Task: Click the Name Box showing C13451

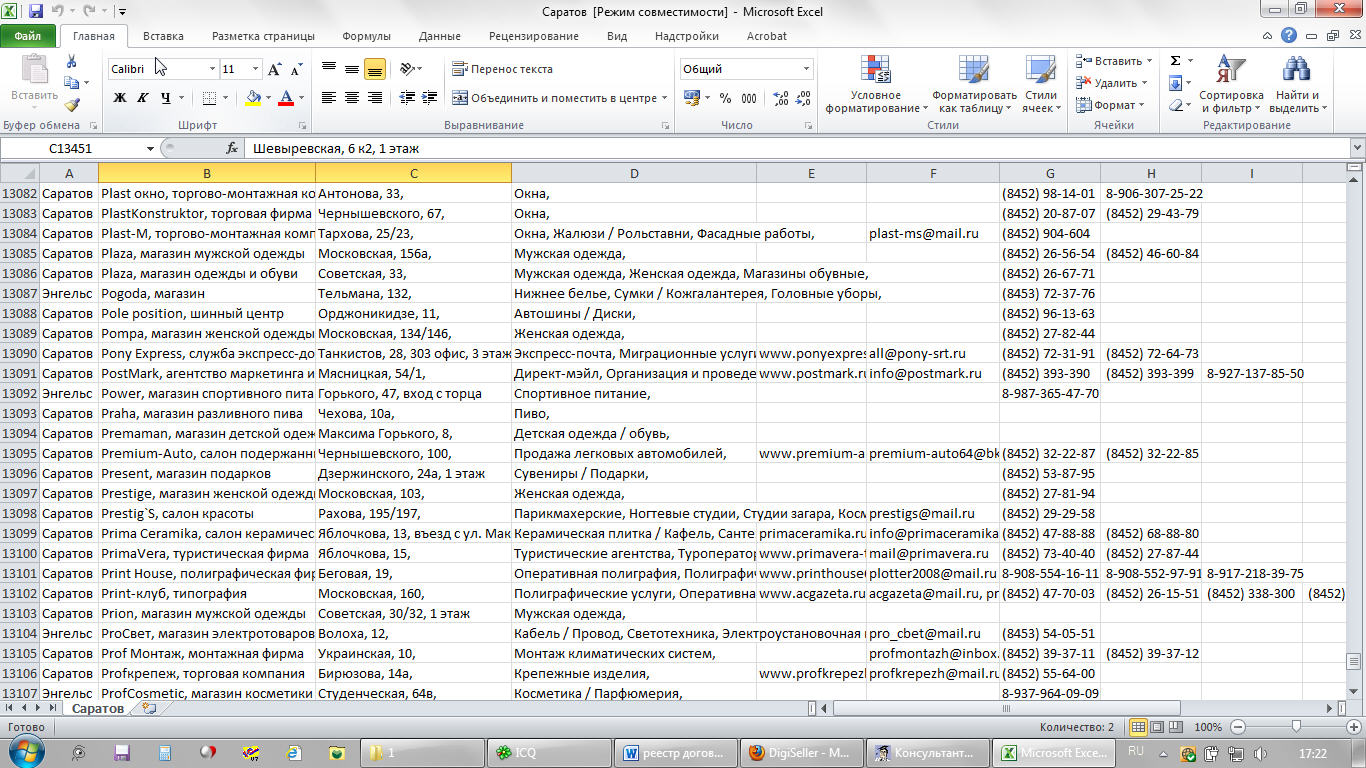Action: pos(70,148)
